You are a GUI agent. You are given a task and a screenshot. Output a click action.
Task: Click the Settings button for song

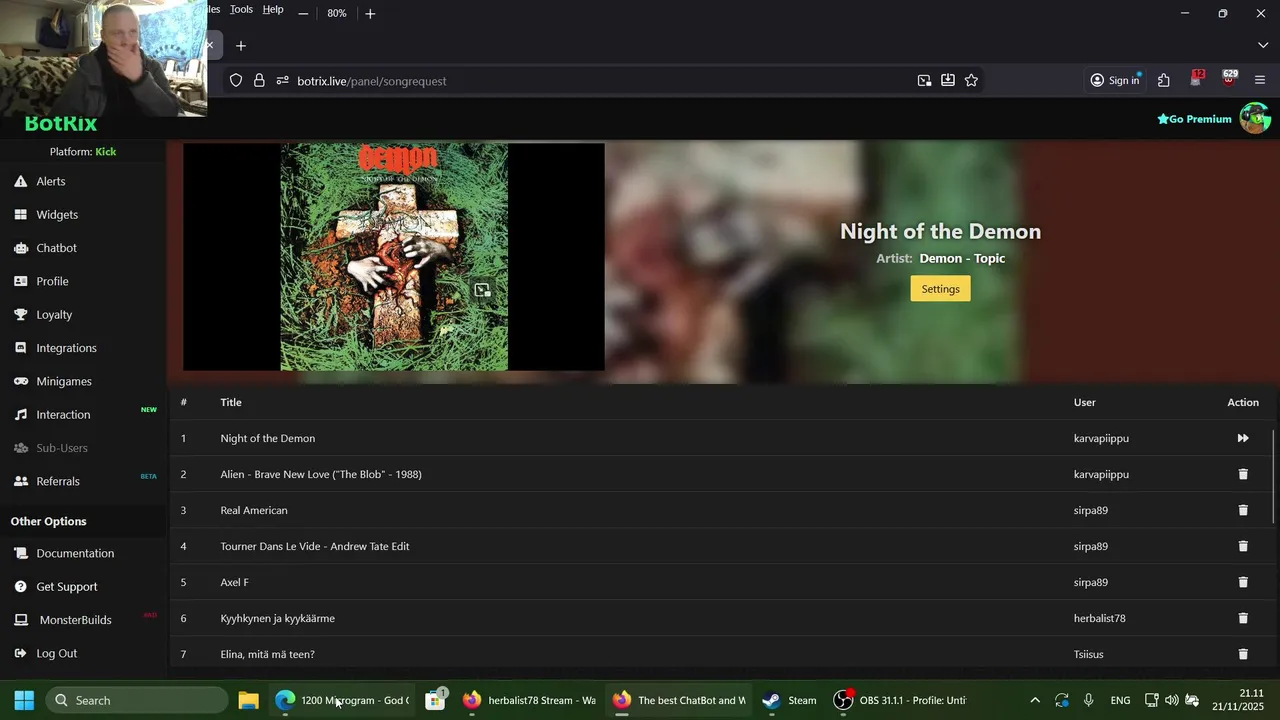point(940,289)
